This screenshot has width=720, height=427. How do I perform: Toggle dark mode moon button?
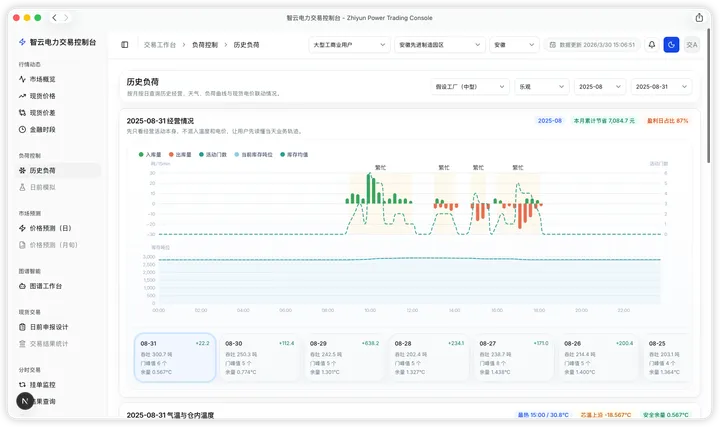coord(671,45)
